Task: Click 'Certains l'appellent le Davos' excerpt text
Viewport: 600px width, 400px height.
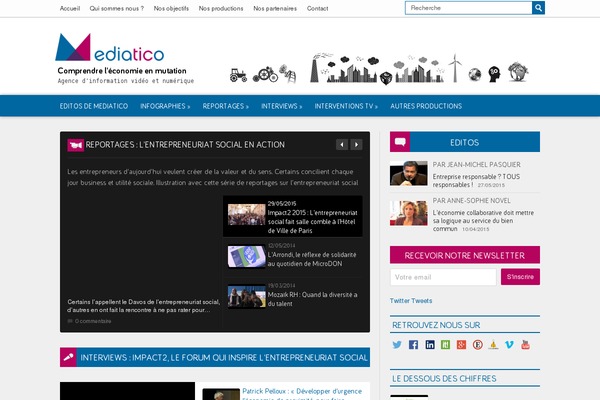Action: tap(143, 306)
